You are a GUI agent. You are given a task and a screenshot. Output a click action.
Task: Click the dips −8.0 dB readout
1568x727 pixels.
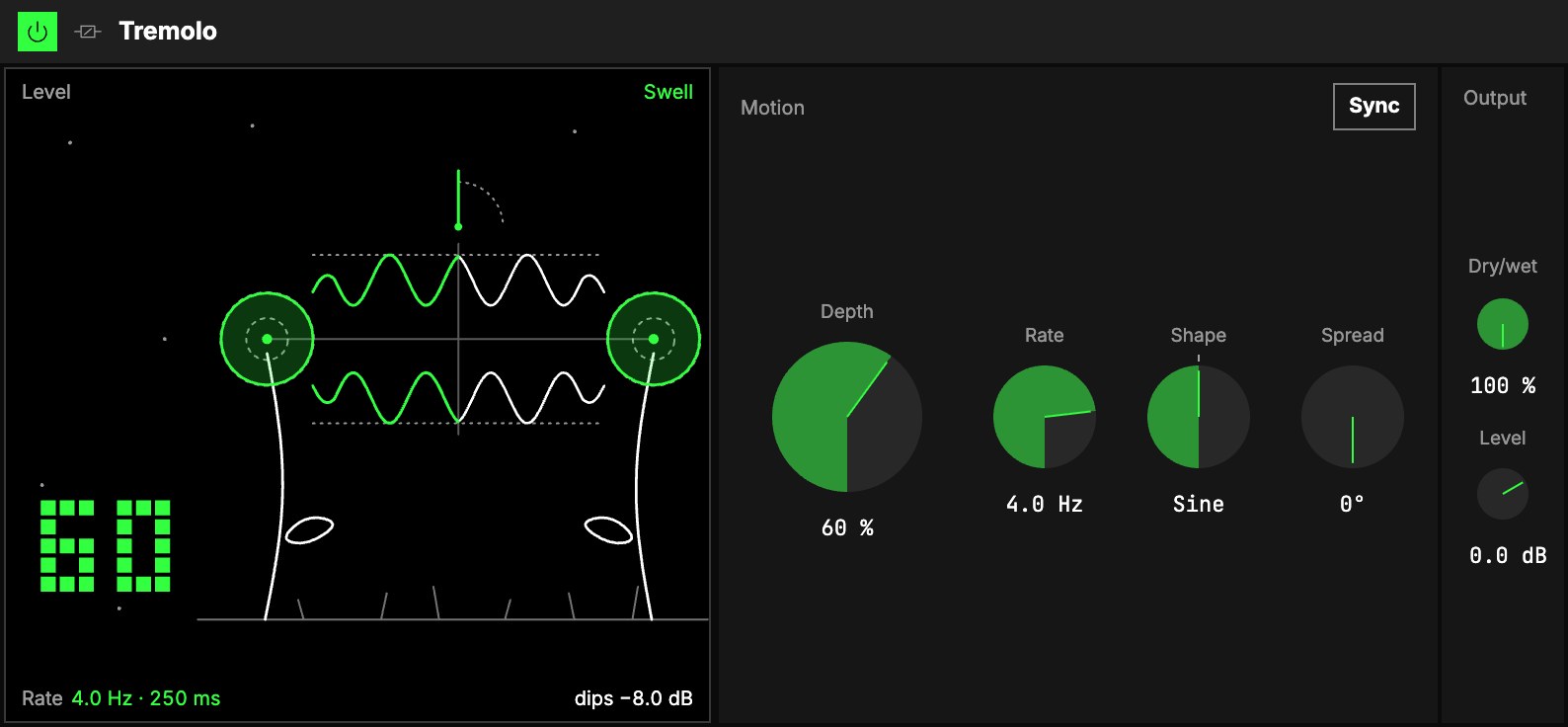click(634, 698)
